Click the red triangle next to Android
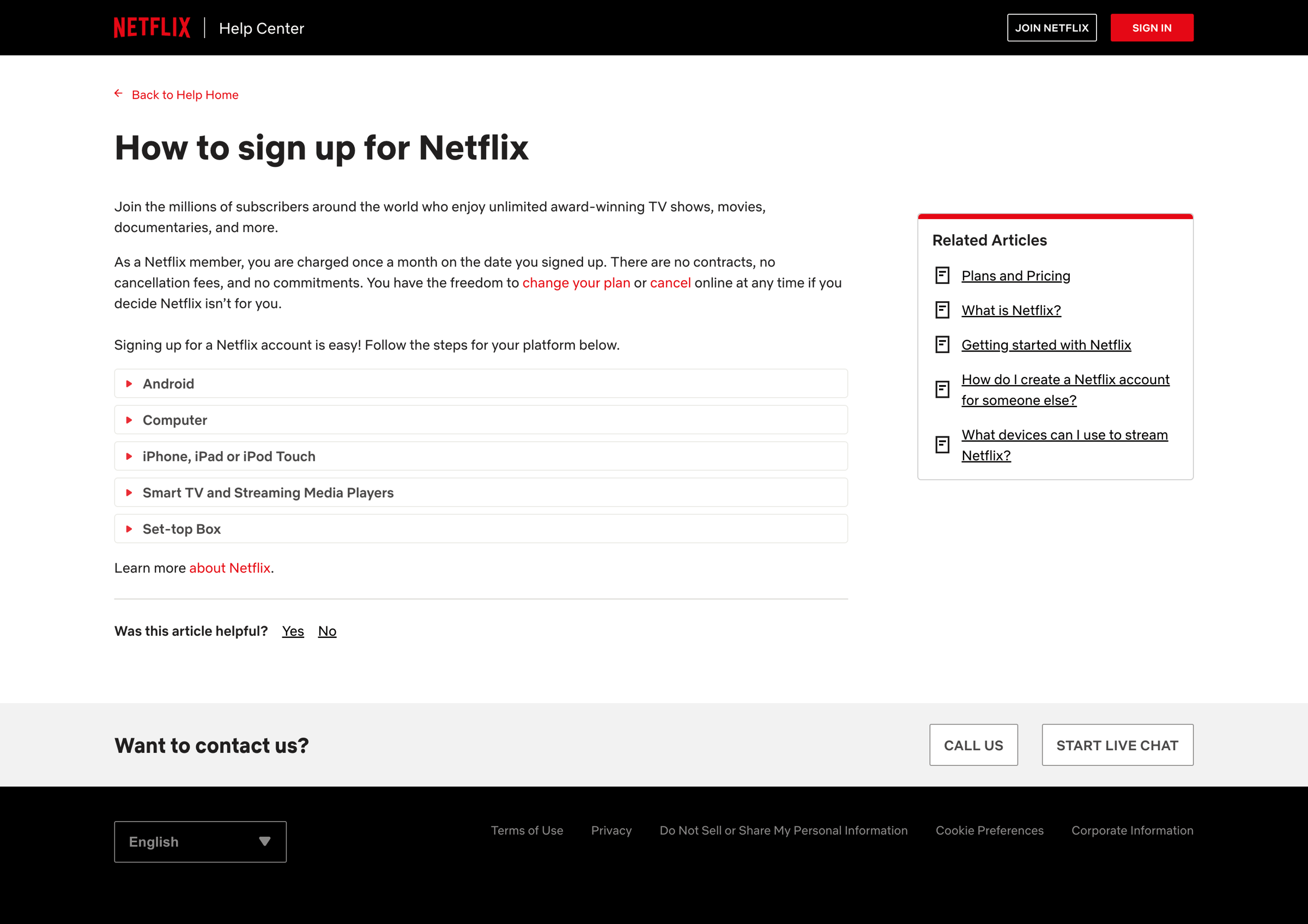This screenshot has width=1308, height=924. (129, 384)
